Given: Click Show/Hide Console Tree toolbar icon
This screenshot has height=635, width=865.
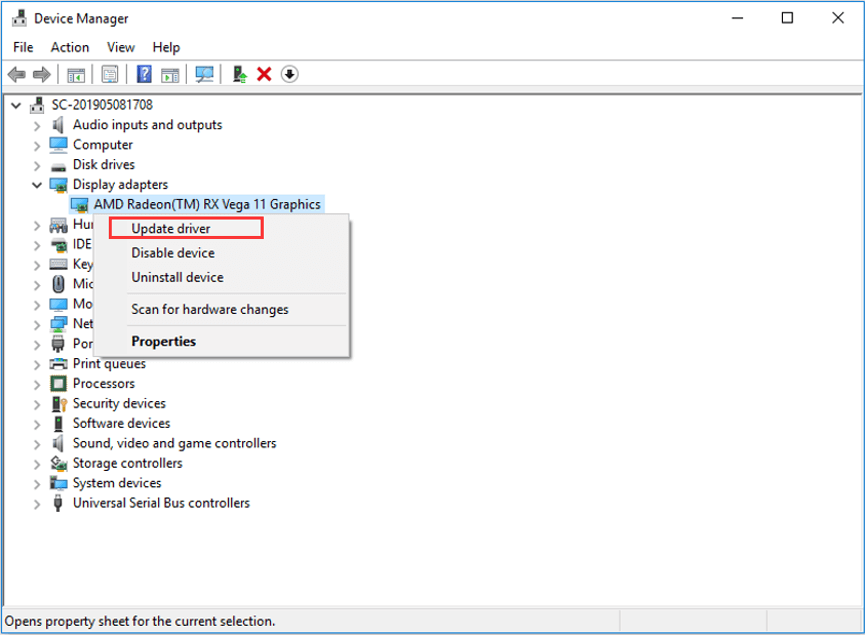Looking at the screenshot, I should [x=76, y=74].
